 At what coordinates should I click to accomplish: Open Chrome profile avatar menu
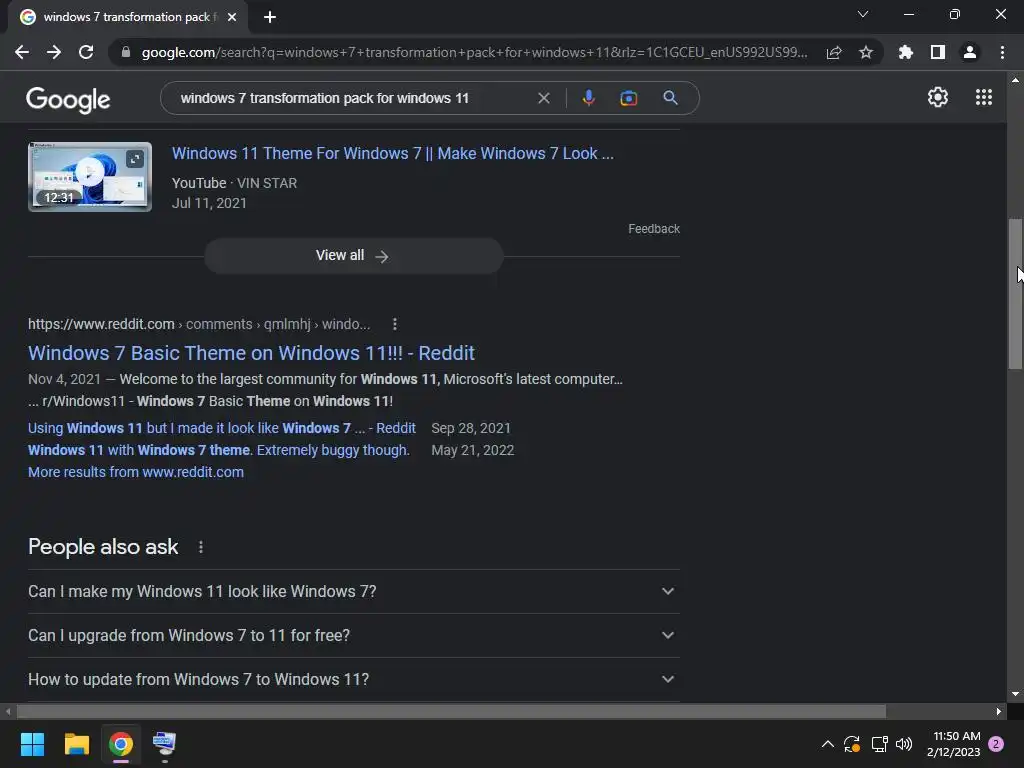[x=970, y=52]
